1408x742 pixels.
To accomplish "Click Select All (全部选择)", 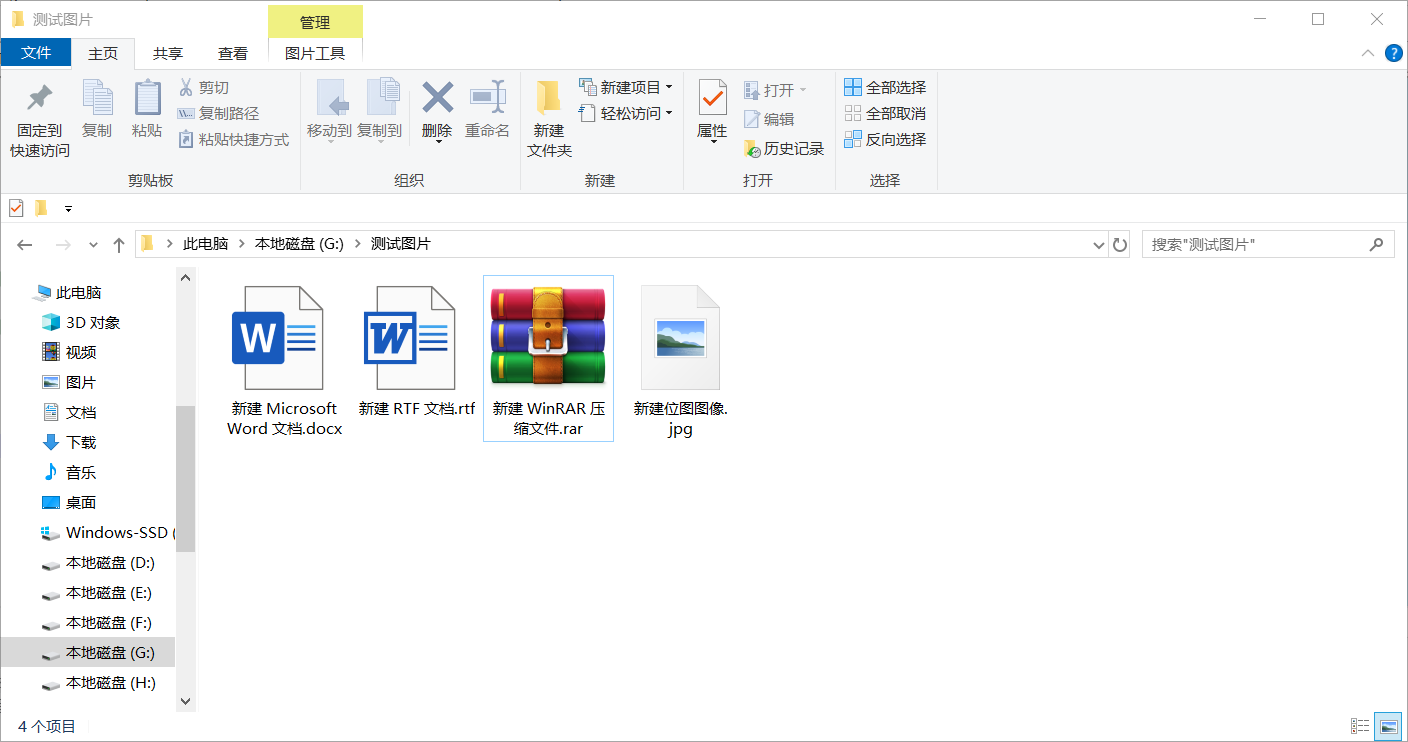I will click(x=885, y=87).
